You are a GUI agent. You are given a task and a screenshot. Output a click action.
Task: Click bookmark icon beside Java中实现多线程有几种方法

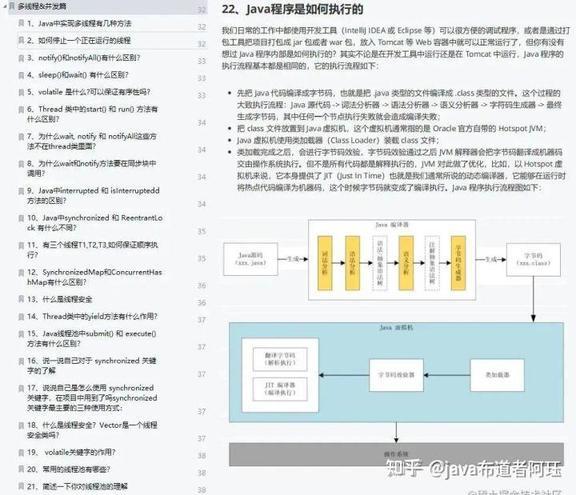(x=21, y=23)
